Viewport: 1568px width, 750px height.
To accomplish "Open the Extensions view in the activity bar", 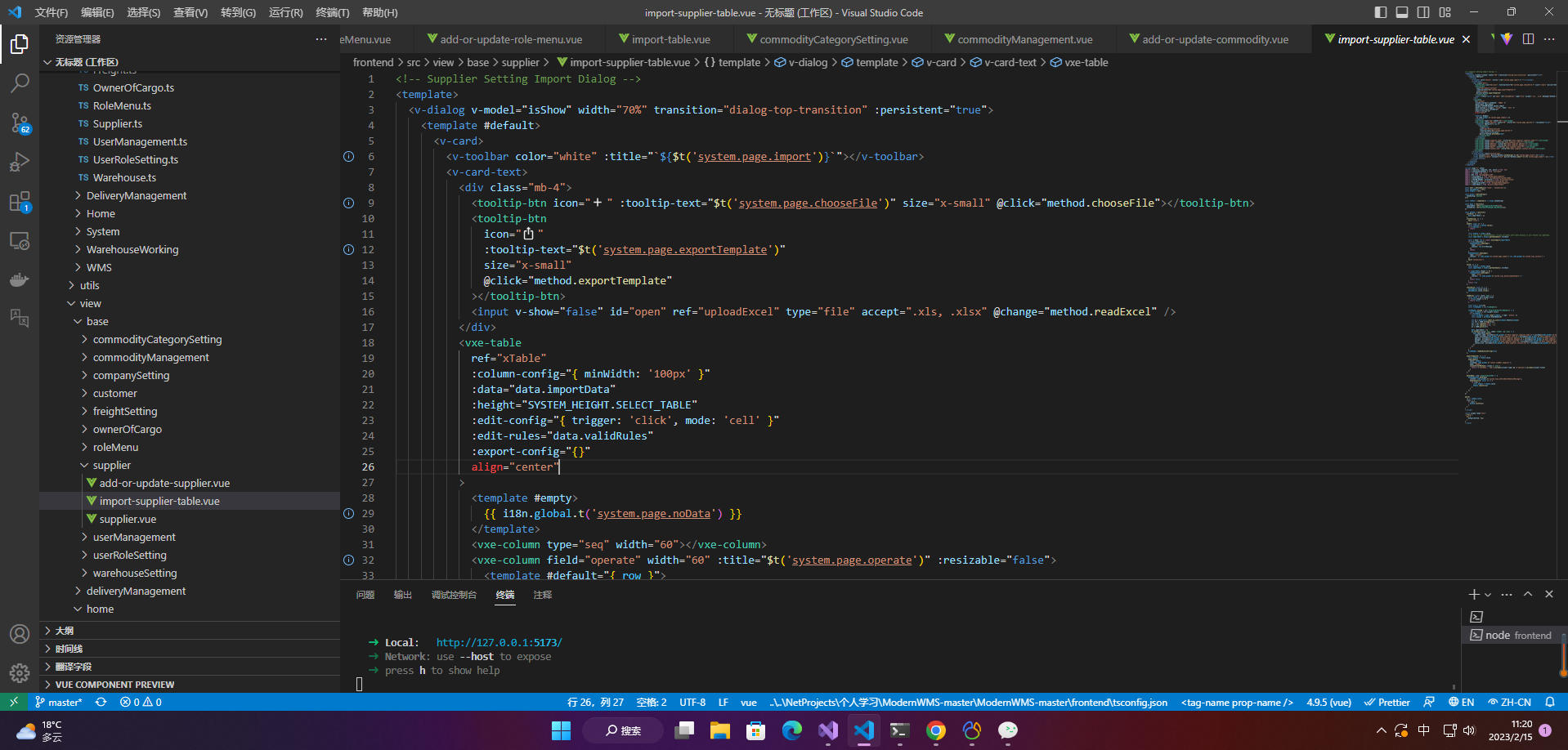I will tap(20, 201).
